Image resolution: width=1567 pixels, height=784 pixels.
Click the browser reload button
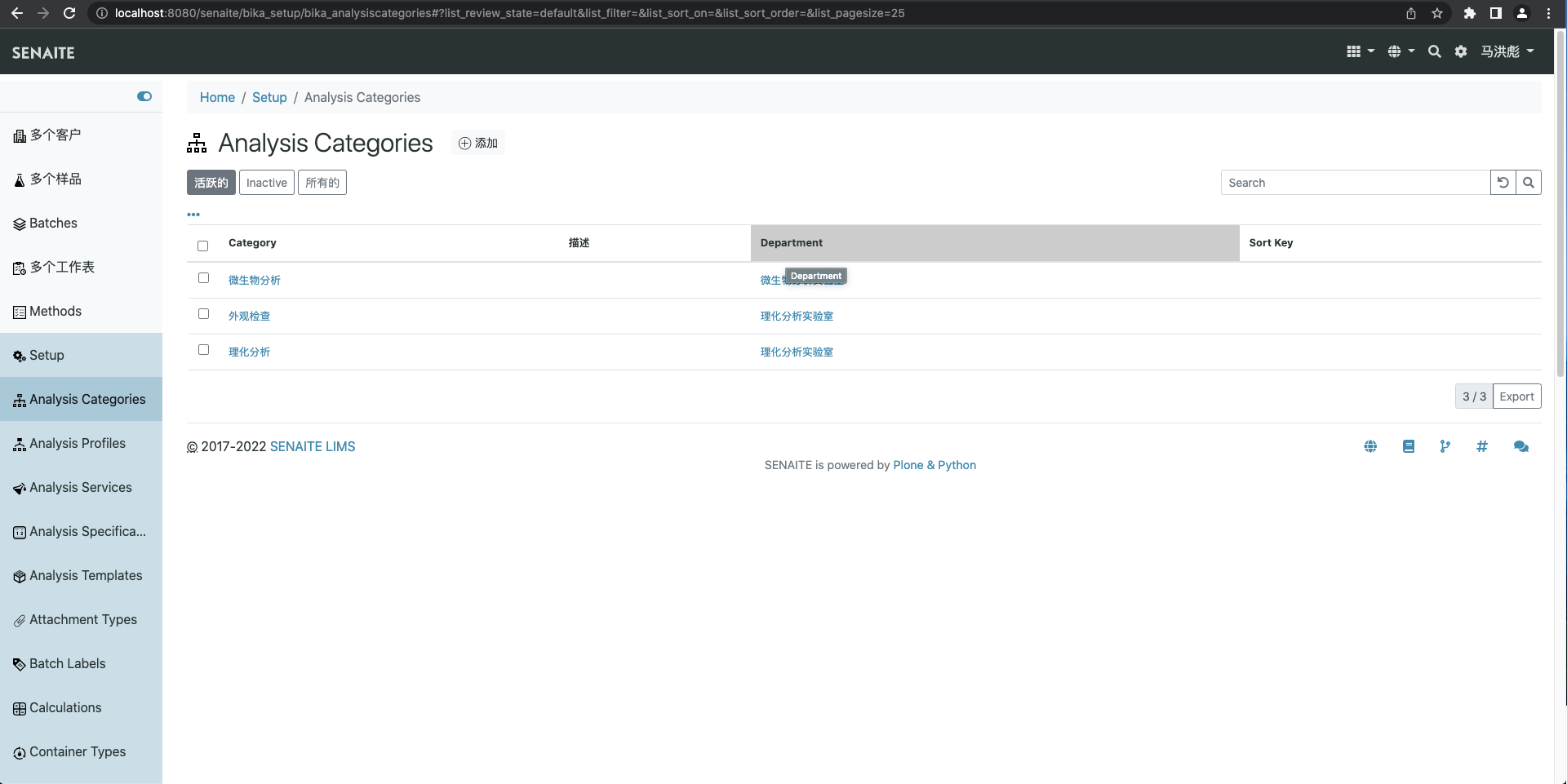point(69,13)
